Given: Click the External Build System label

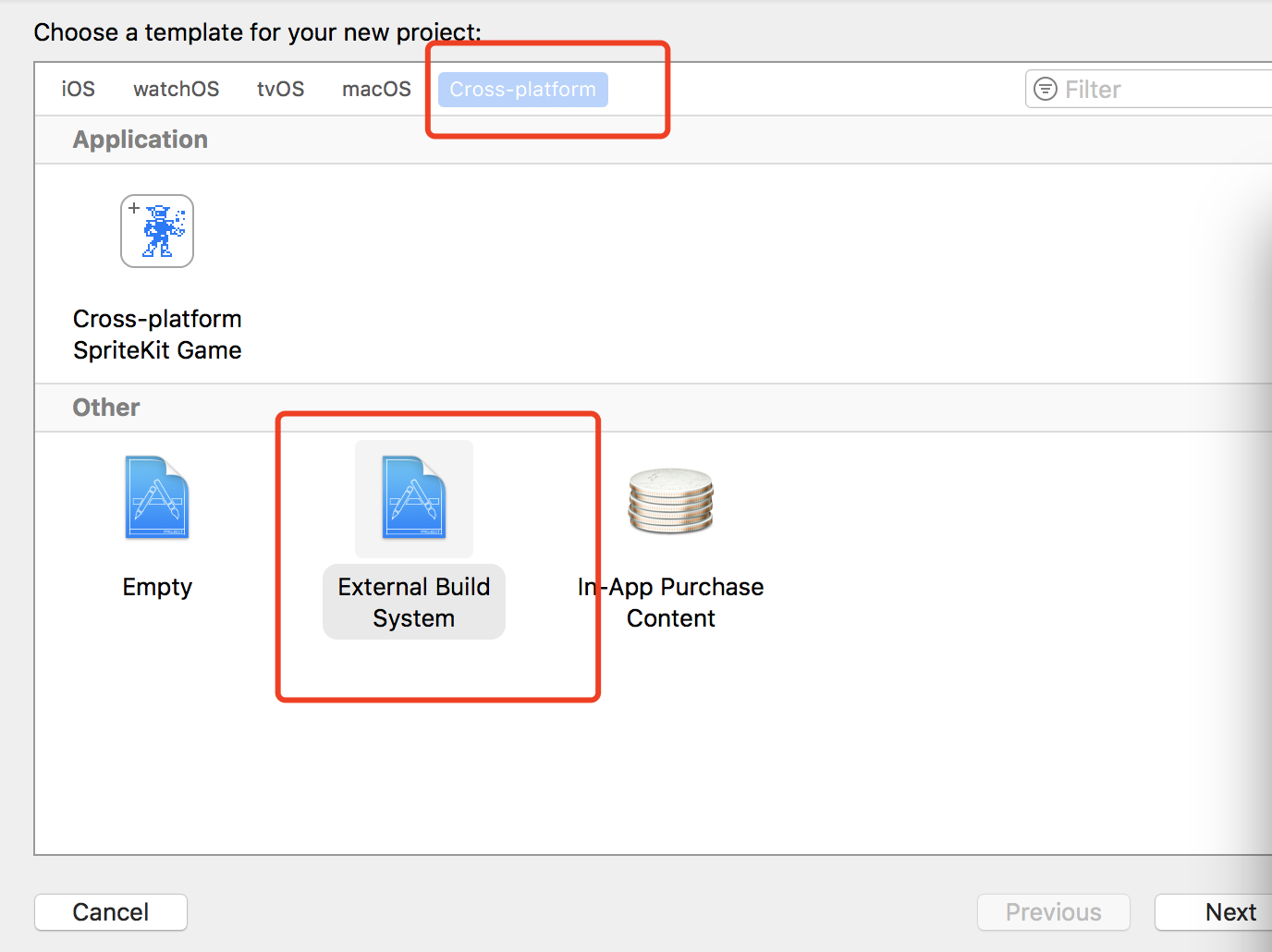Looking at the screenshot, I should 414,602.
